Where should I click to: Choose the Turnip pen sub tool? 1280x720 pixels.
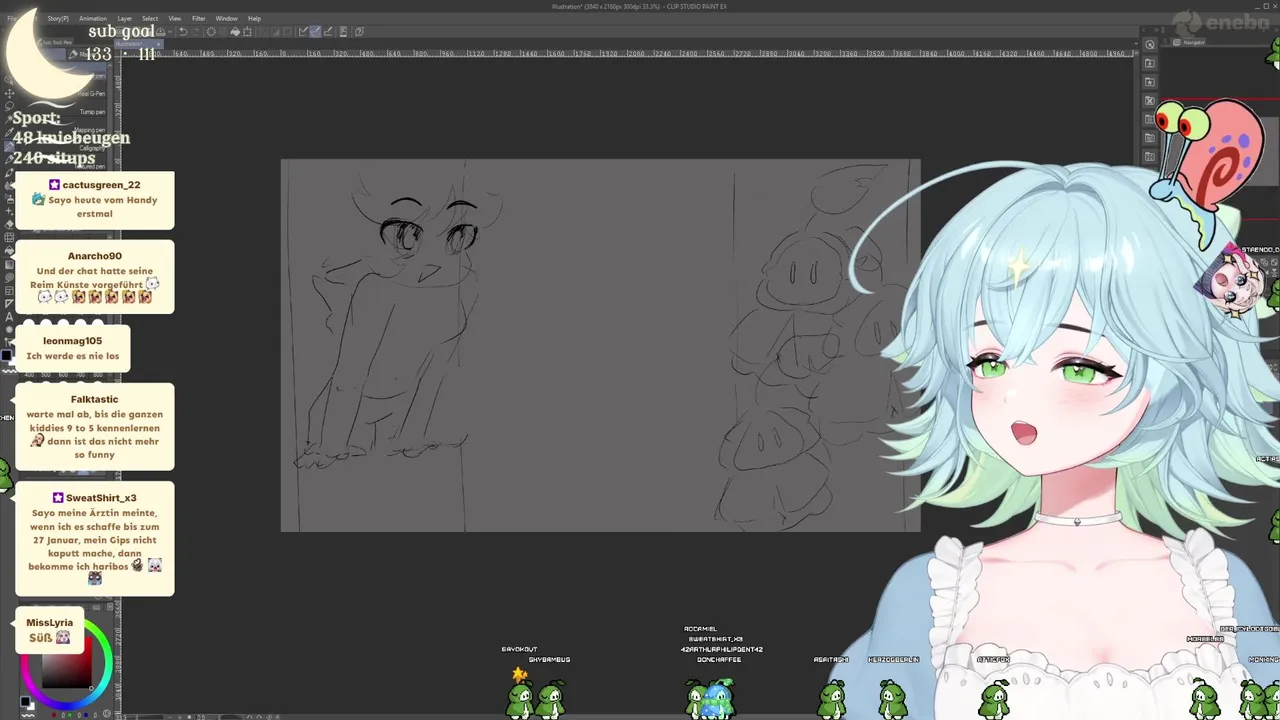click(x=94, y=112)
